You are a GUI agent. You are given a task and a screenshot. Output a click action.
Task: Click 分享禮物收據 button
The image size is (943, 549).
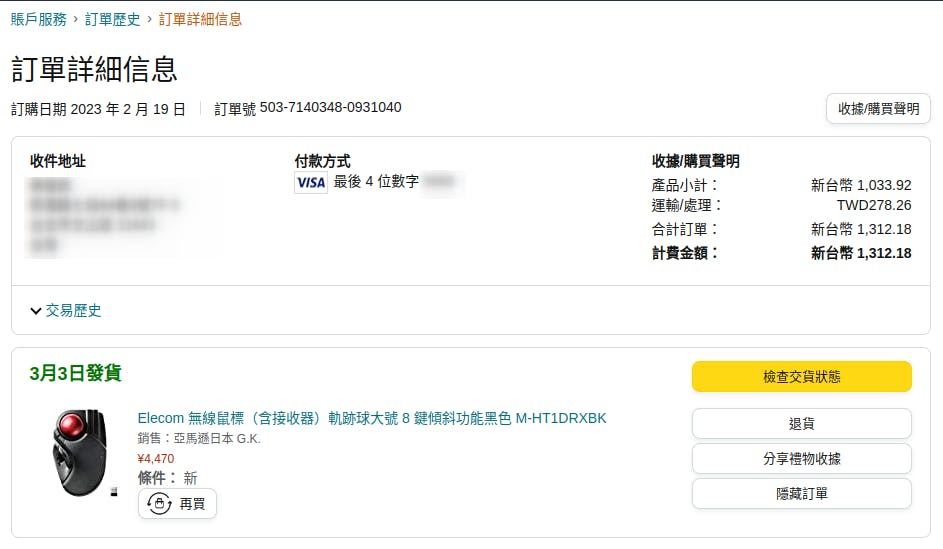pos(802,458)
